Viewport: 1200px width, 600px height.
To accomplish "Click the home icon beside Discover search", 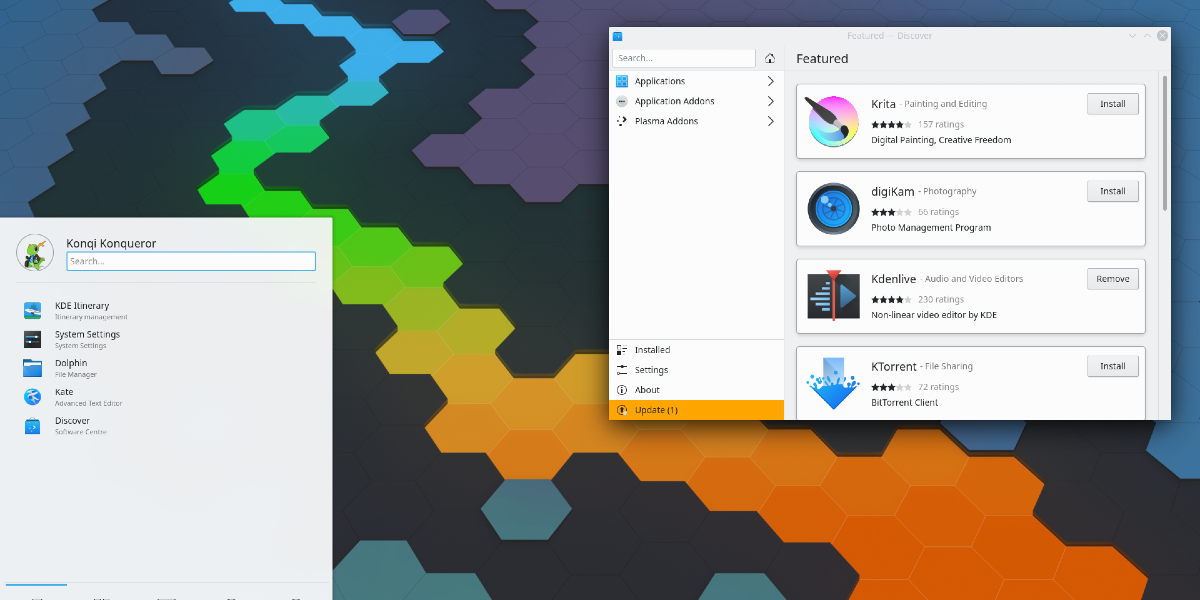I will pyautogui.click(x=770, y=58).
